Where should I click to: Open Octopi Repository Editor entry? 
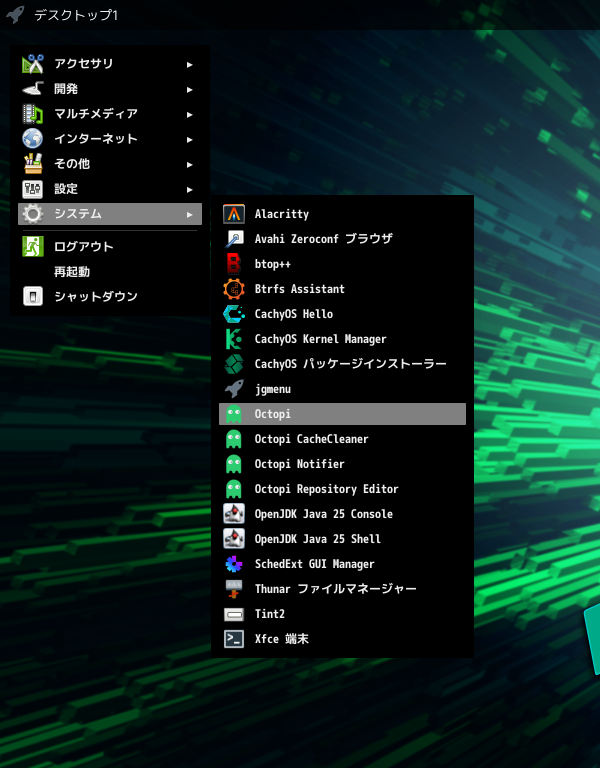click(342, 489)
